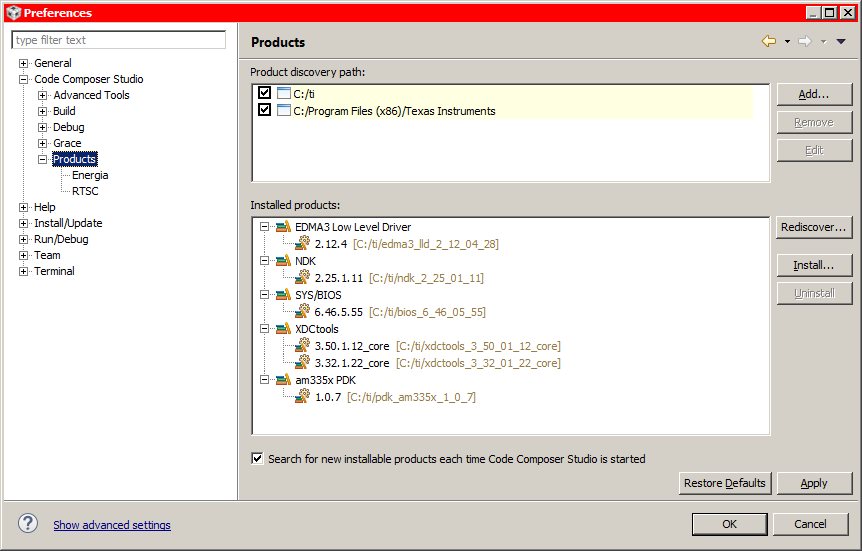Click the XDCtools product icon

coord(283,329)
